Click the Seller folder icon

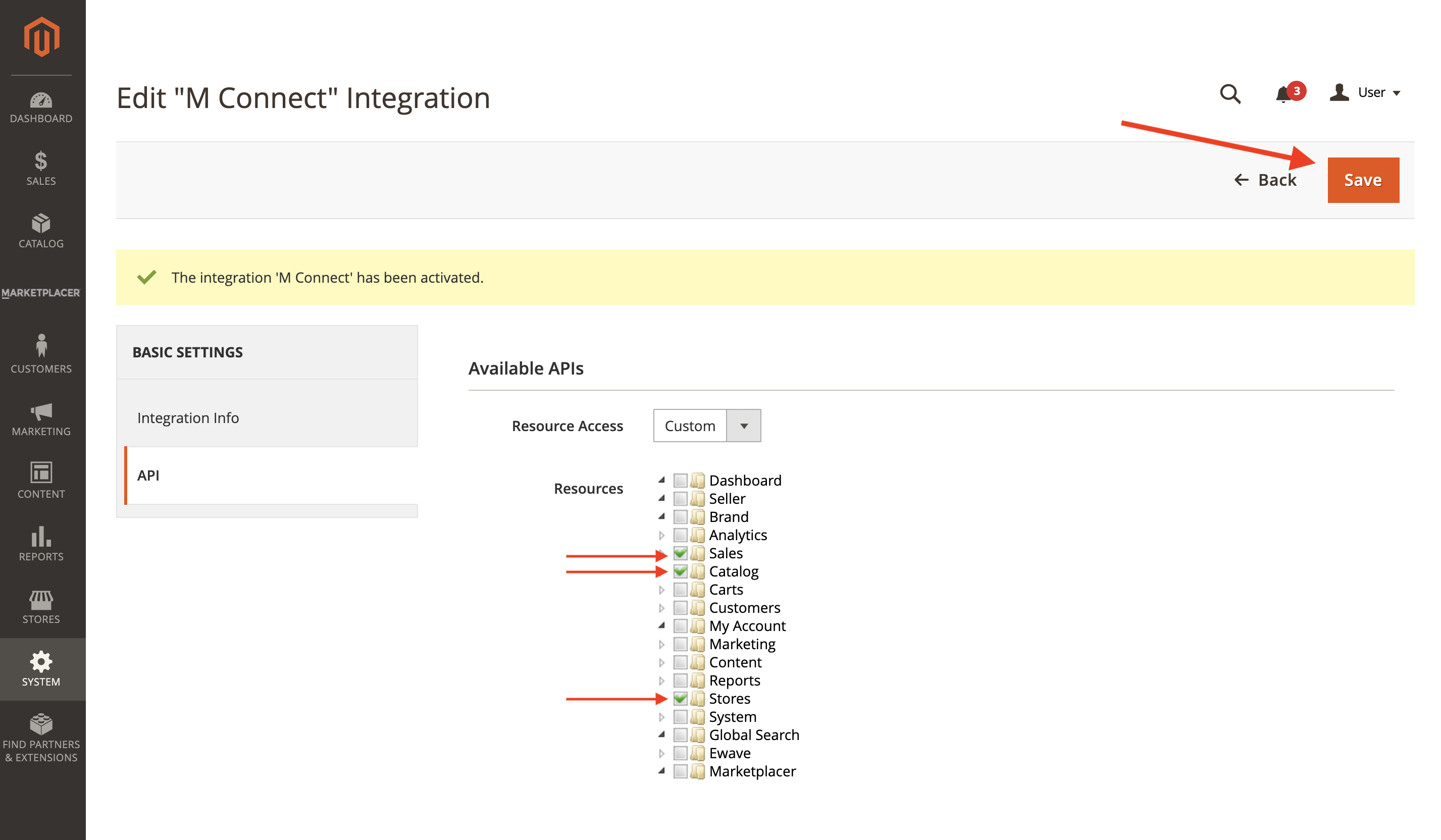(x=697, y=499)
